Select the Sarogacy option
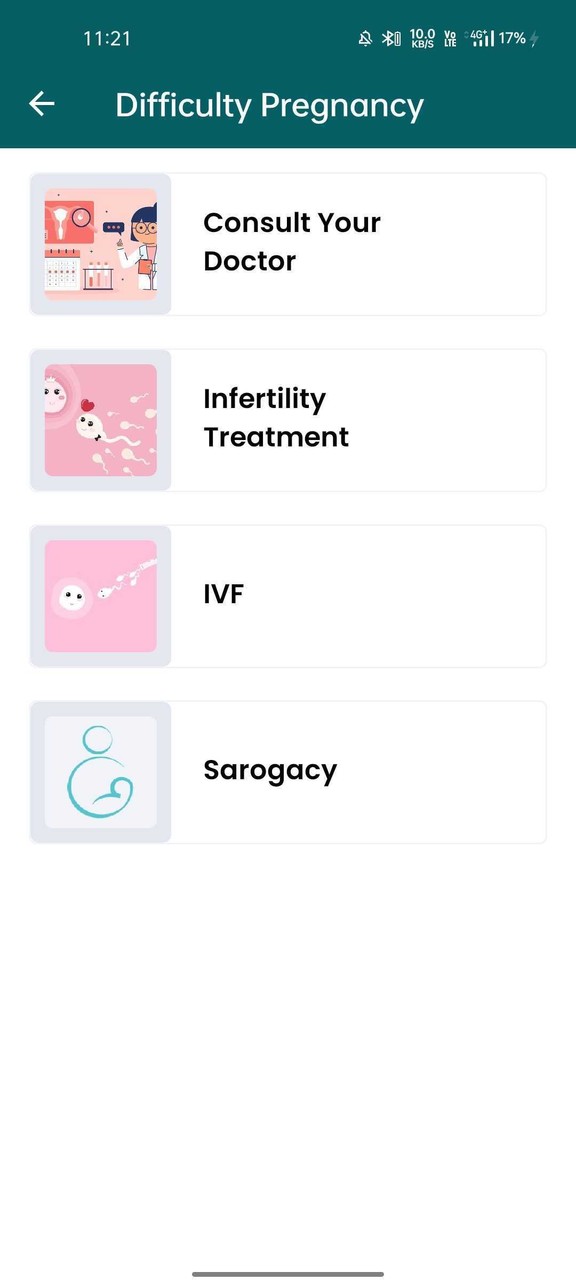 [330, 770]
